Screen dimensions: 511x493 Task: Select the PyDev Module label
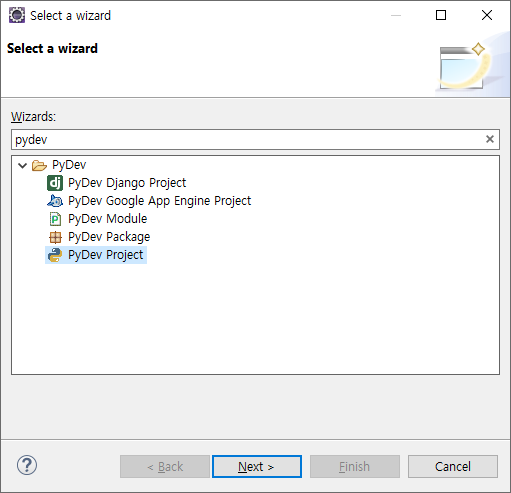coord(107,219)
